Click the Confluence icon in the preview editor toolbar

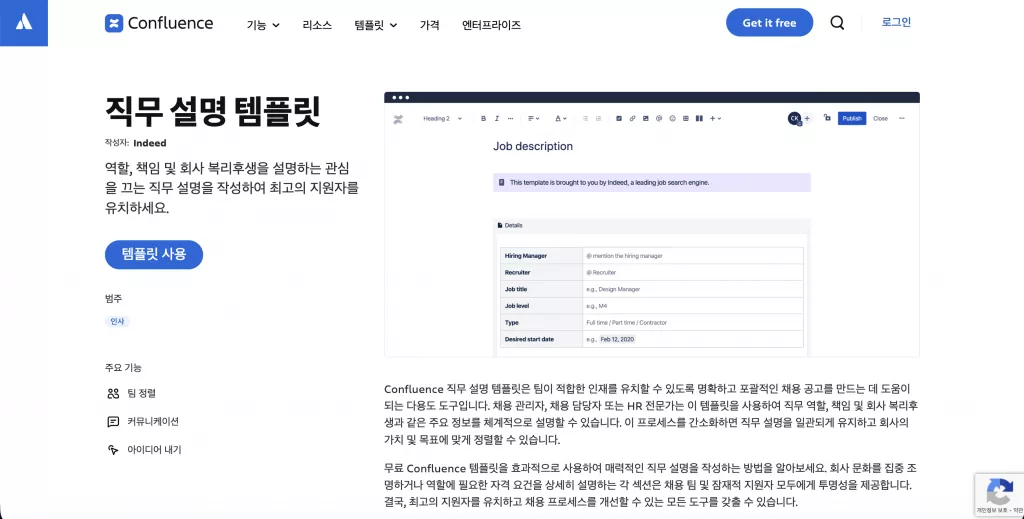(398, 119)
